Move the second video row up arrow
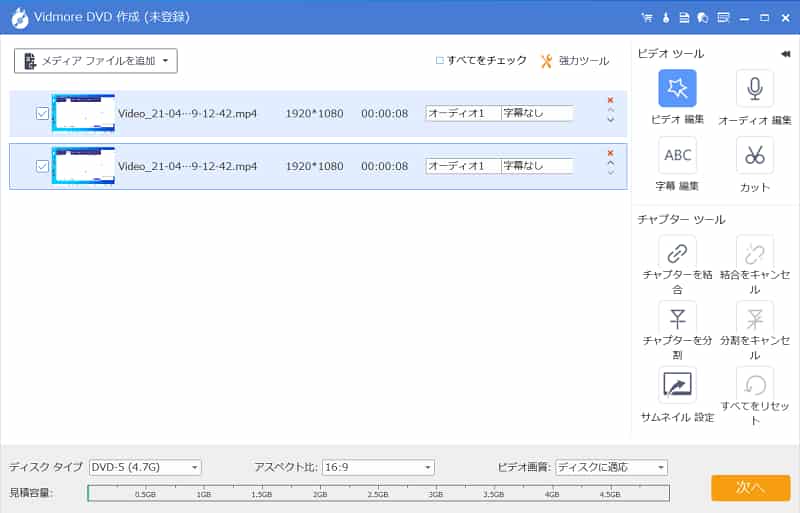 tap(610, 163)
